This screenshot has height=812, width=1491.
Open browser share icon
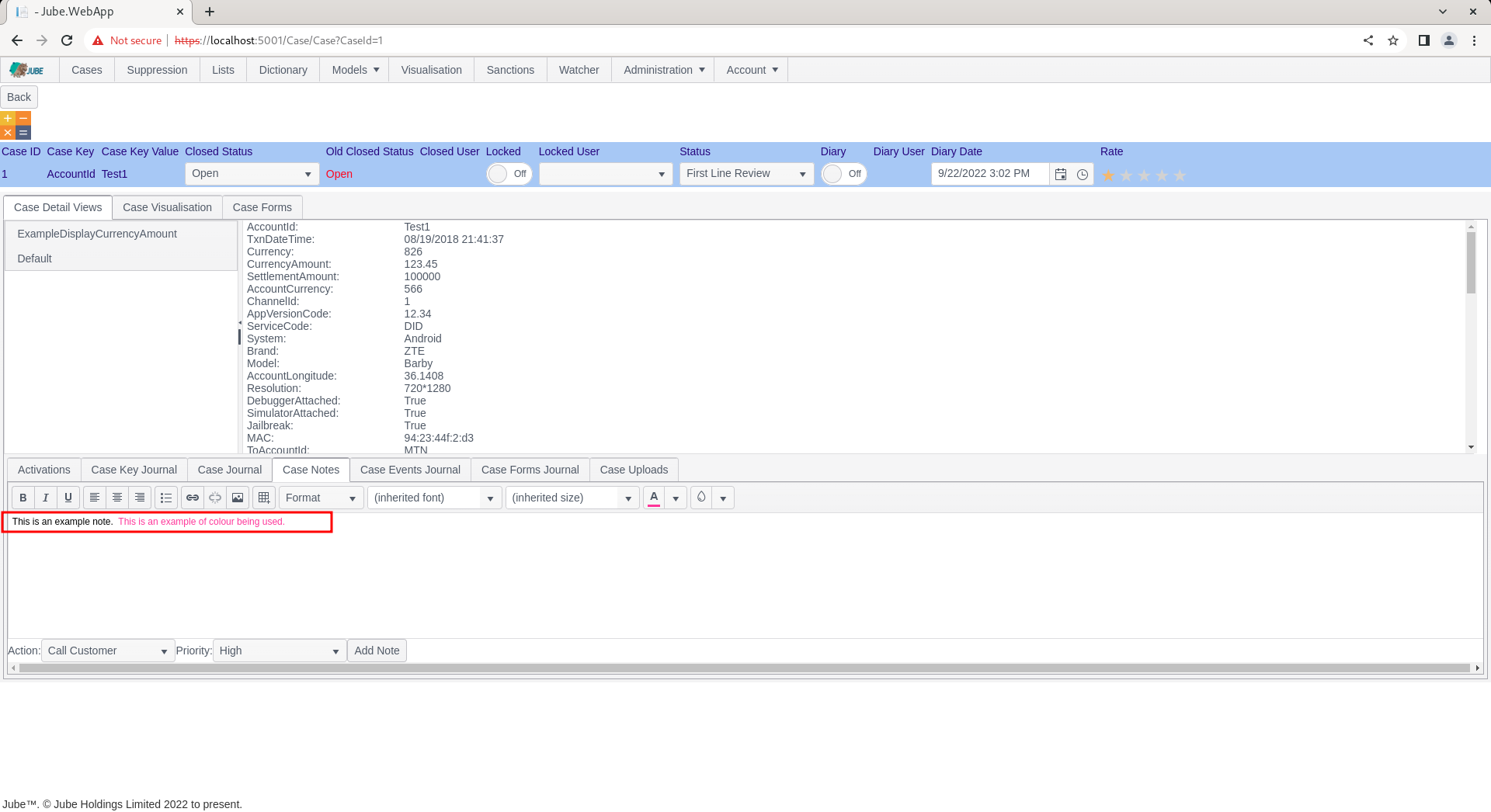point(1368,40)
